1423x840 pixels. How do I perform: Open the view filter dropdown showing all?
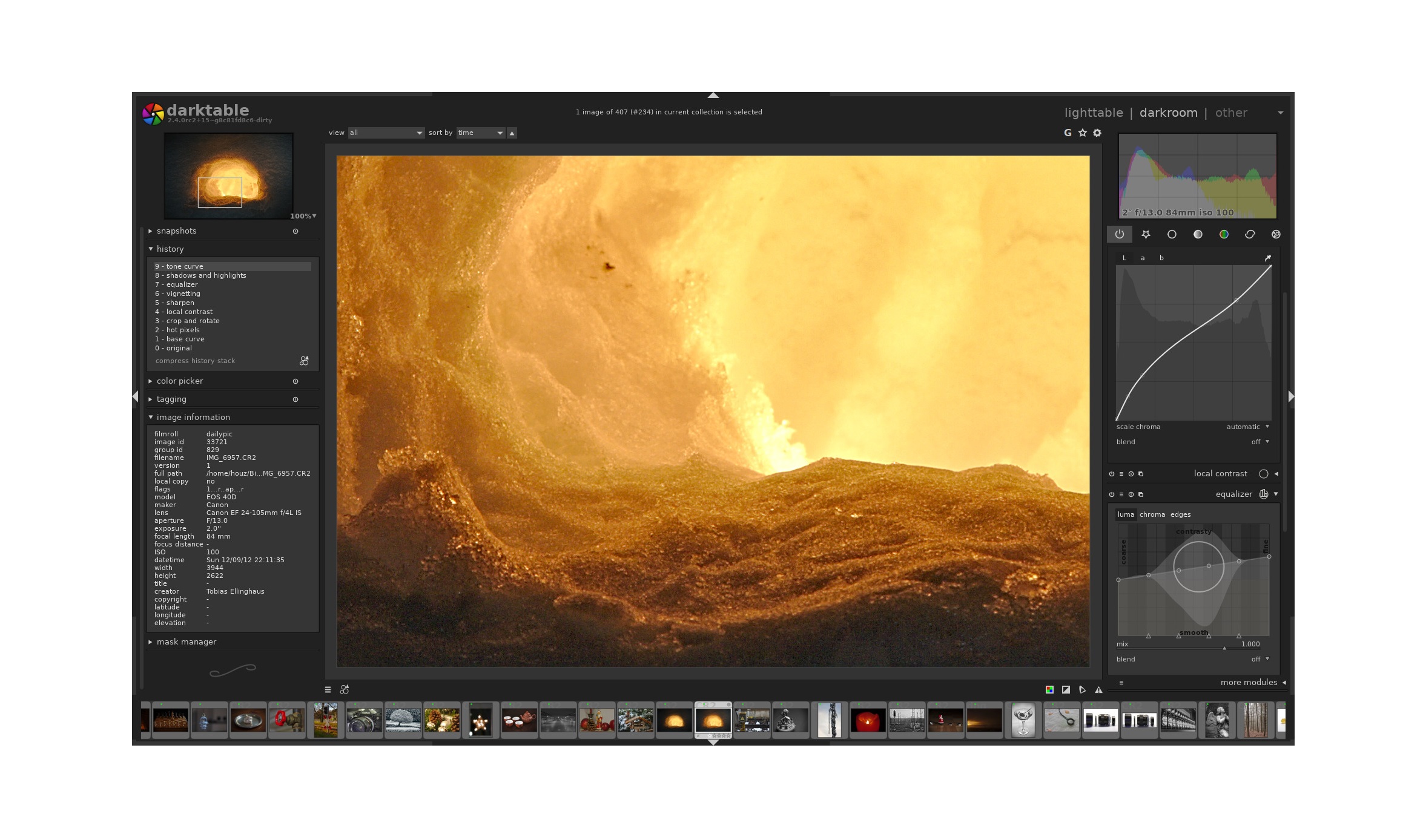(386, 133)
